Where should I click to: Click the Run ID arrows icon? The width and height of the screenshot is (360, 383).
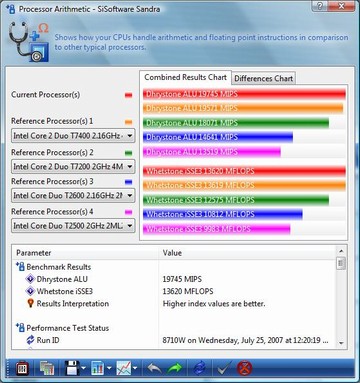pyautogui.click(x=30, y=340)
